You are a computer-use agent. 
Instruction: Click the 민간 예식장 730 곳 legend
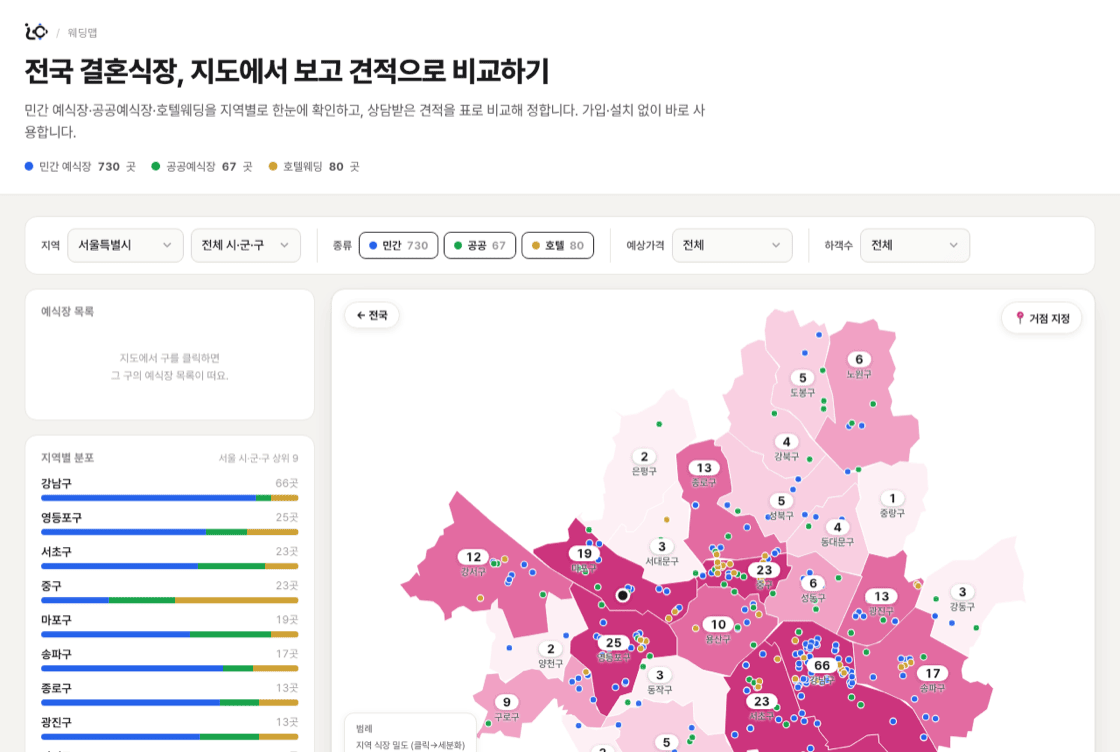[x=80, y=166]
